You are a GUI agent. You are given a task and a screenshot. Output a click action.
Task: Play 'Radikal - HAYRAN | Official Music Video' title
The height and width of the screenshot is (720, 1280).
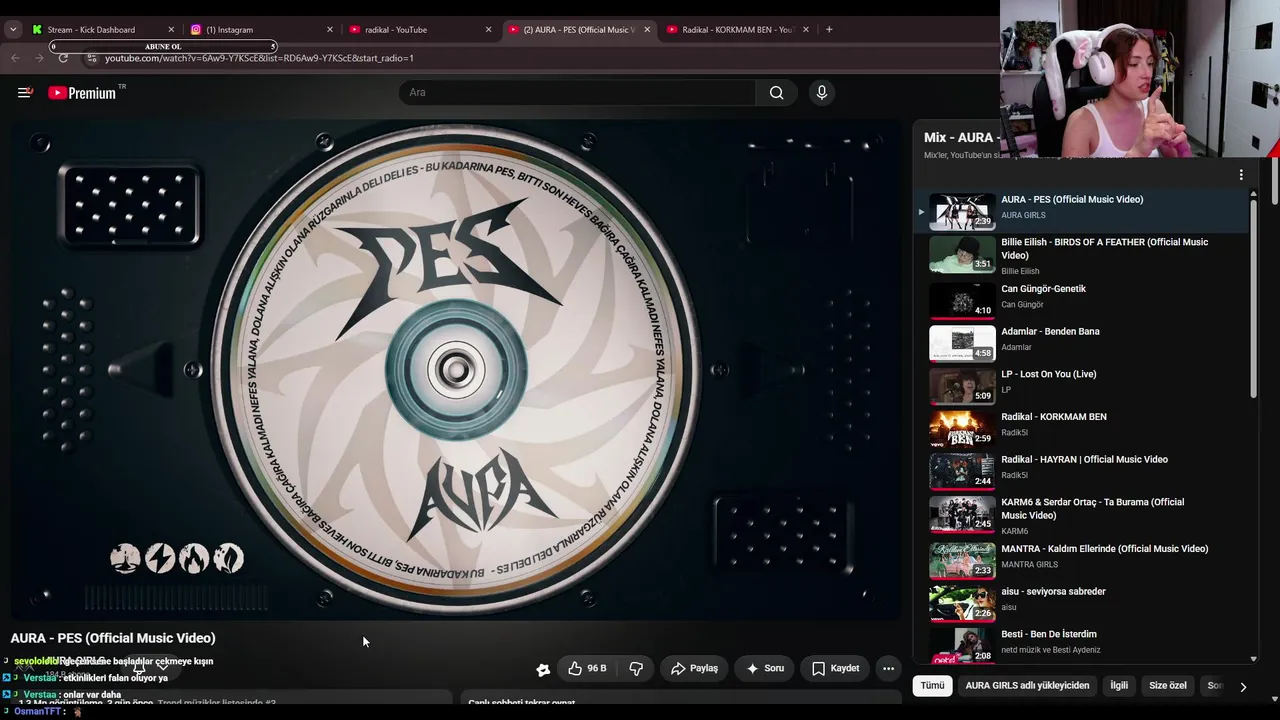pos(1084,460)
